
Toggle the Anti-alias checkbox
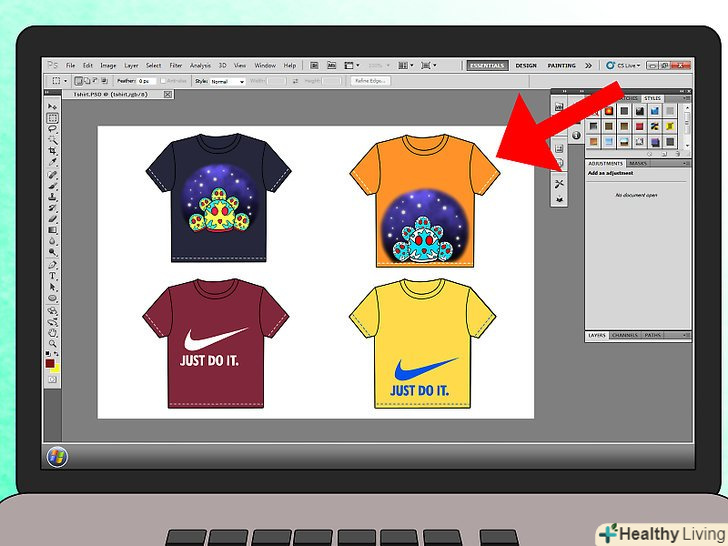tap(161, 81)
